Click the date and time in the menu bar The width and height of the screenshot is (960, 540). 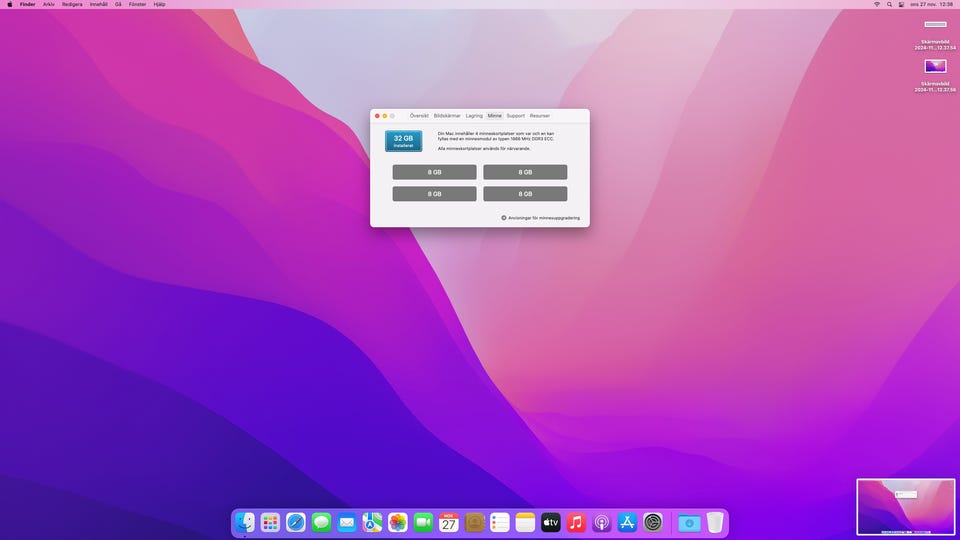pos(931,4)
